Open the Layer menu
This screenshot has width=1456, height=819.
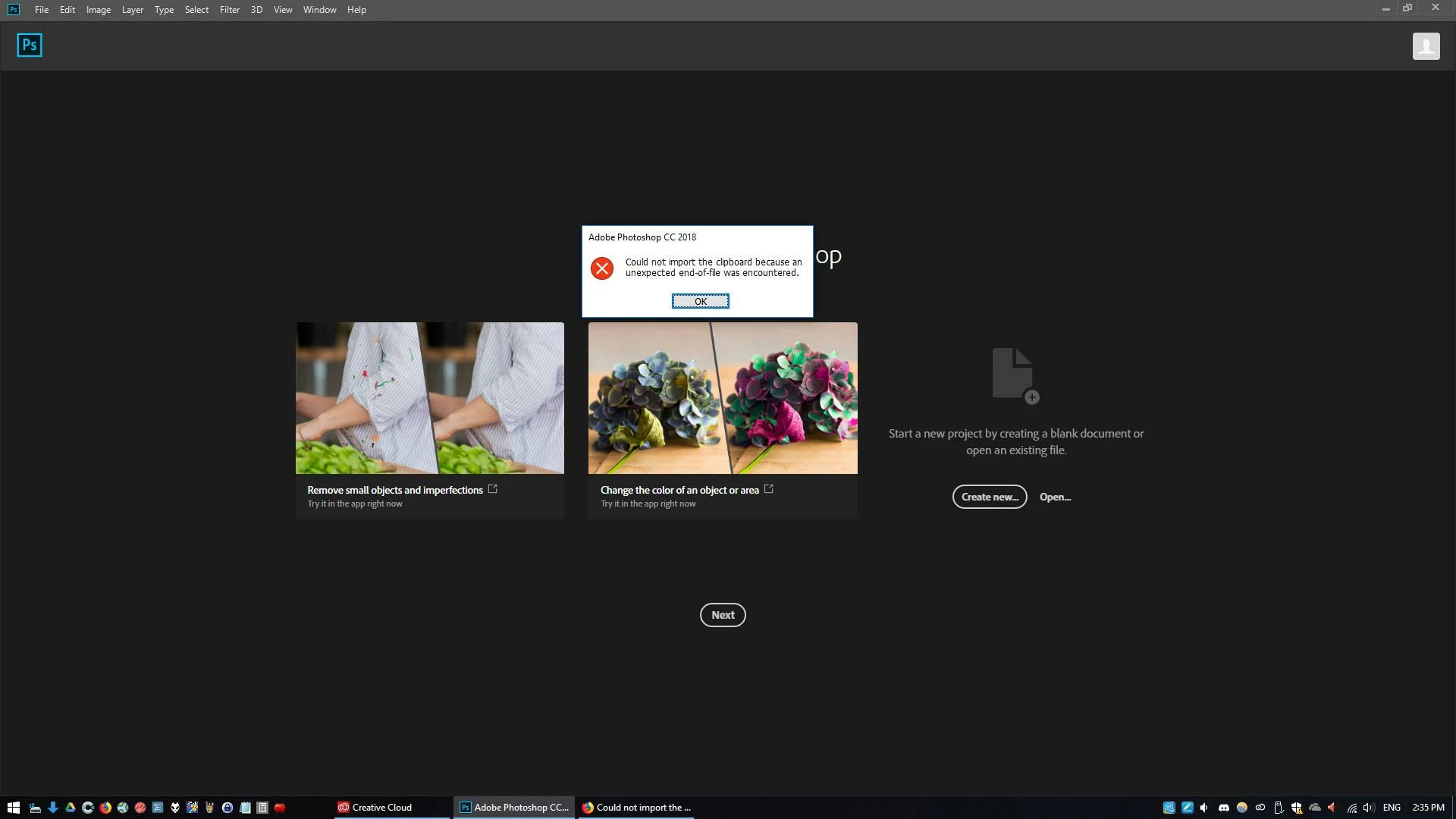[x=132, y=10]
